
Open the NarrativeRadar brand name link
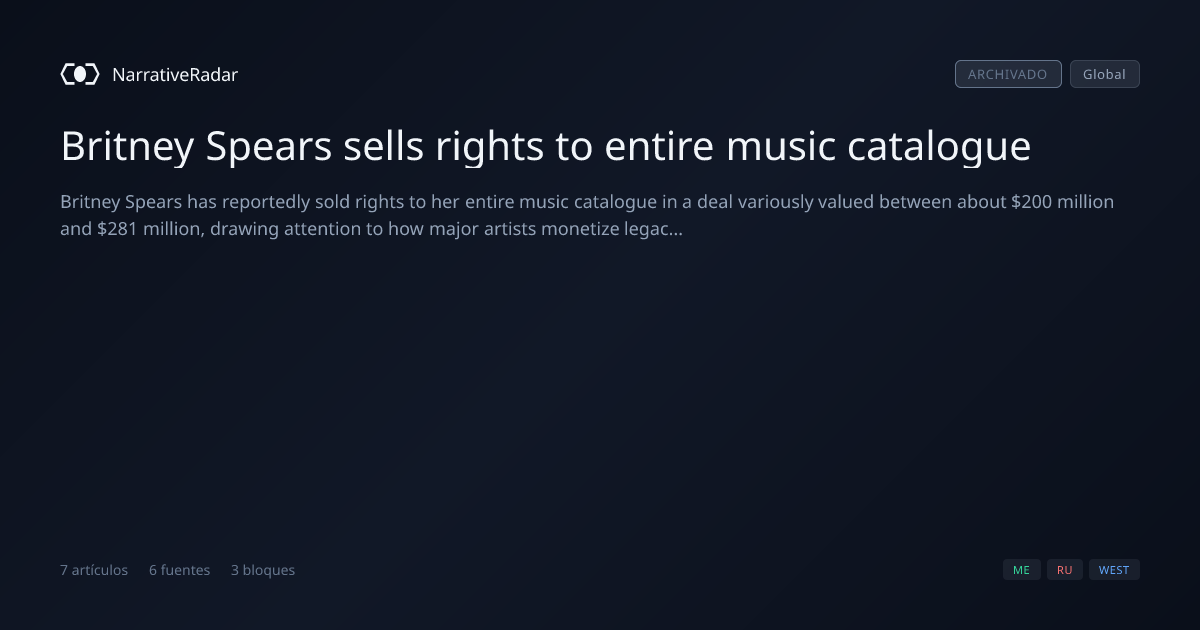pos(175,74)
